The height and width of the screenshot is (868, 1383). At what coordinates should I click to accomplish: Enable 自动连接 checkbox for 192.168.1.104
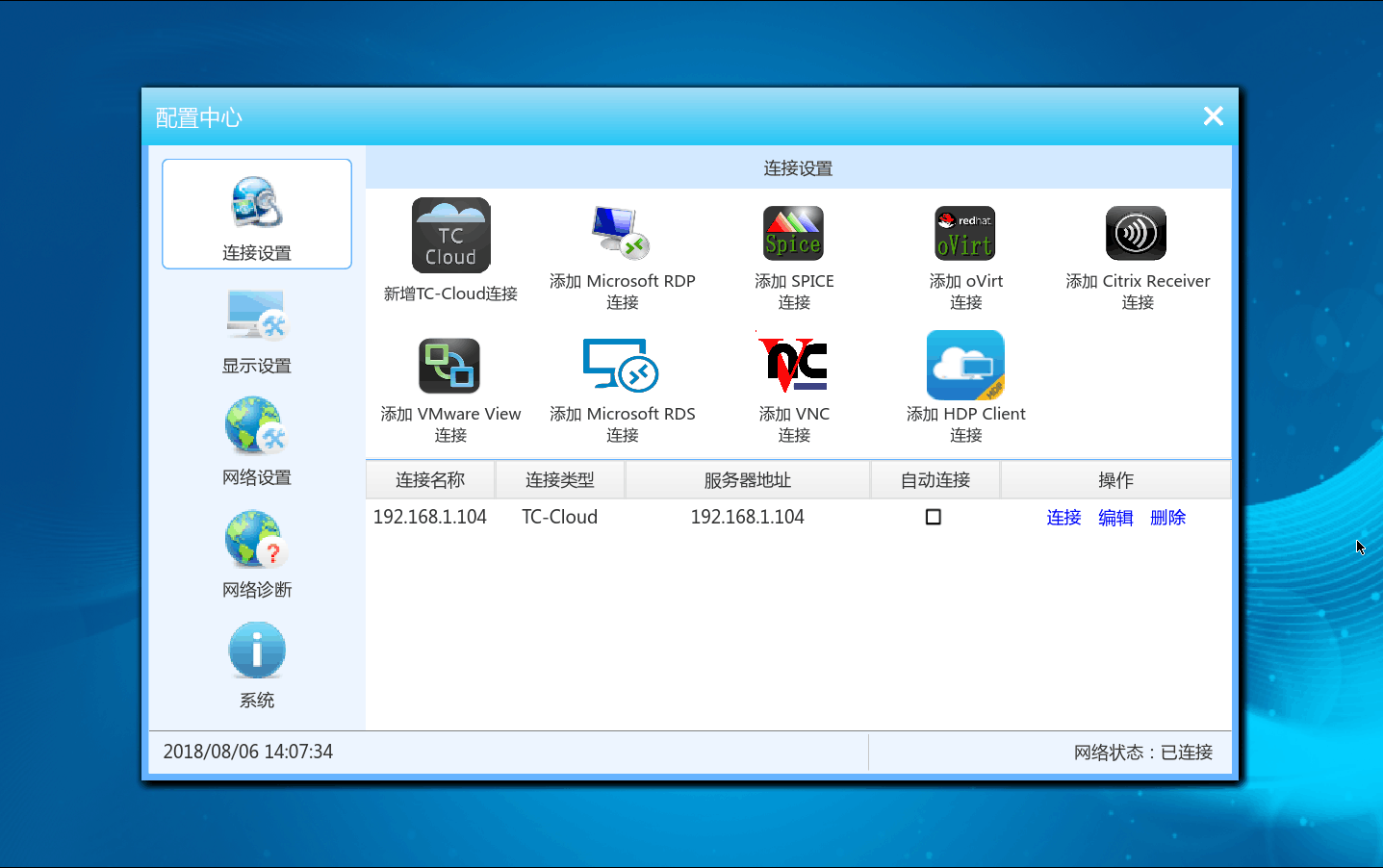934,518
